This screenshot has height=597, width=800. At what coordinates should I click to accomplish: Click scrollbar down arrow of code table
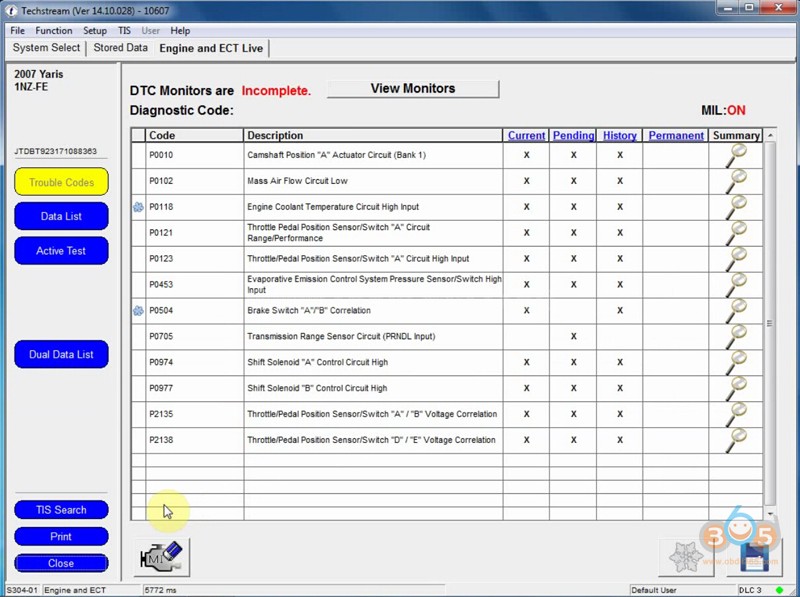(770, 514)
